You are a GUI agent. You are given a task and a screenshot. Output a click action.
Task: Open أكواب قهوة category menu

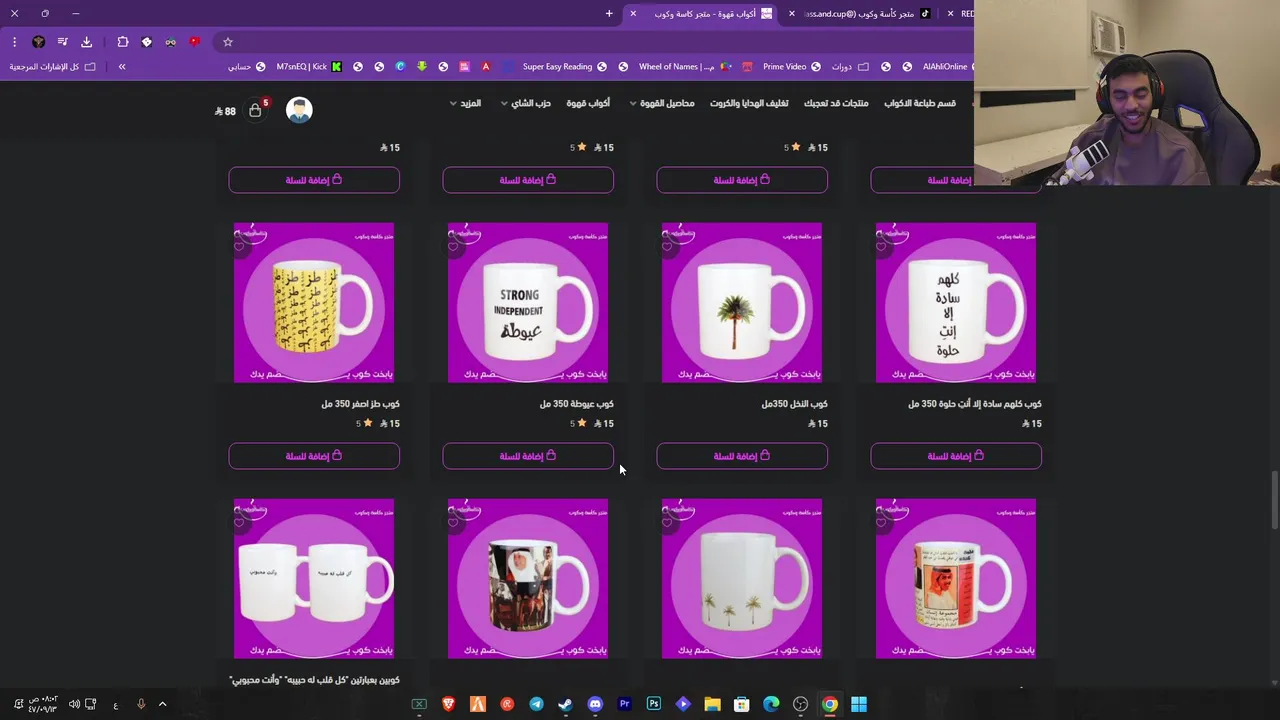click(588, 103)
